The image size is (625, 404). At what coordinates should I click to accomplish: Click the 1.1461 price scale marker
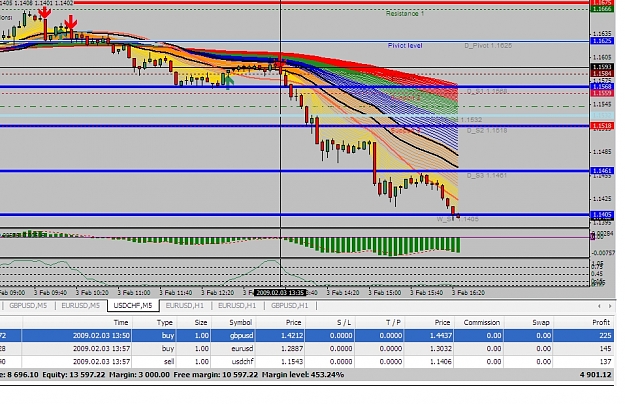[x=602, y=171]
